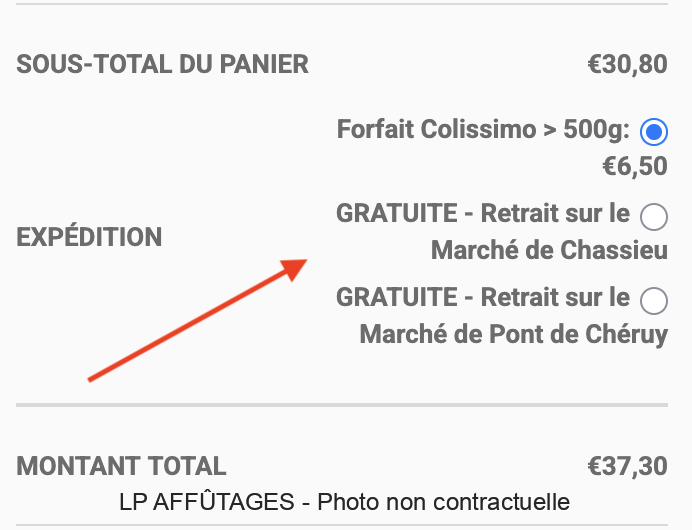This screenshot has width=692, height=530.
Task: Click the €6,50 Colissimo shipping price
Action: tap(634, 166)
